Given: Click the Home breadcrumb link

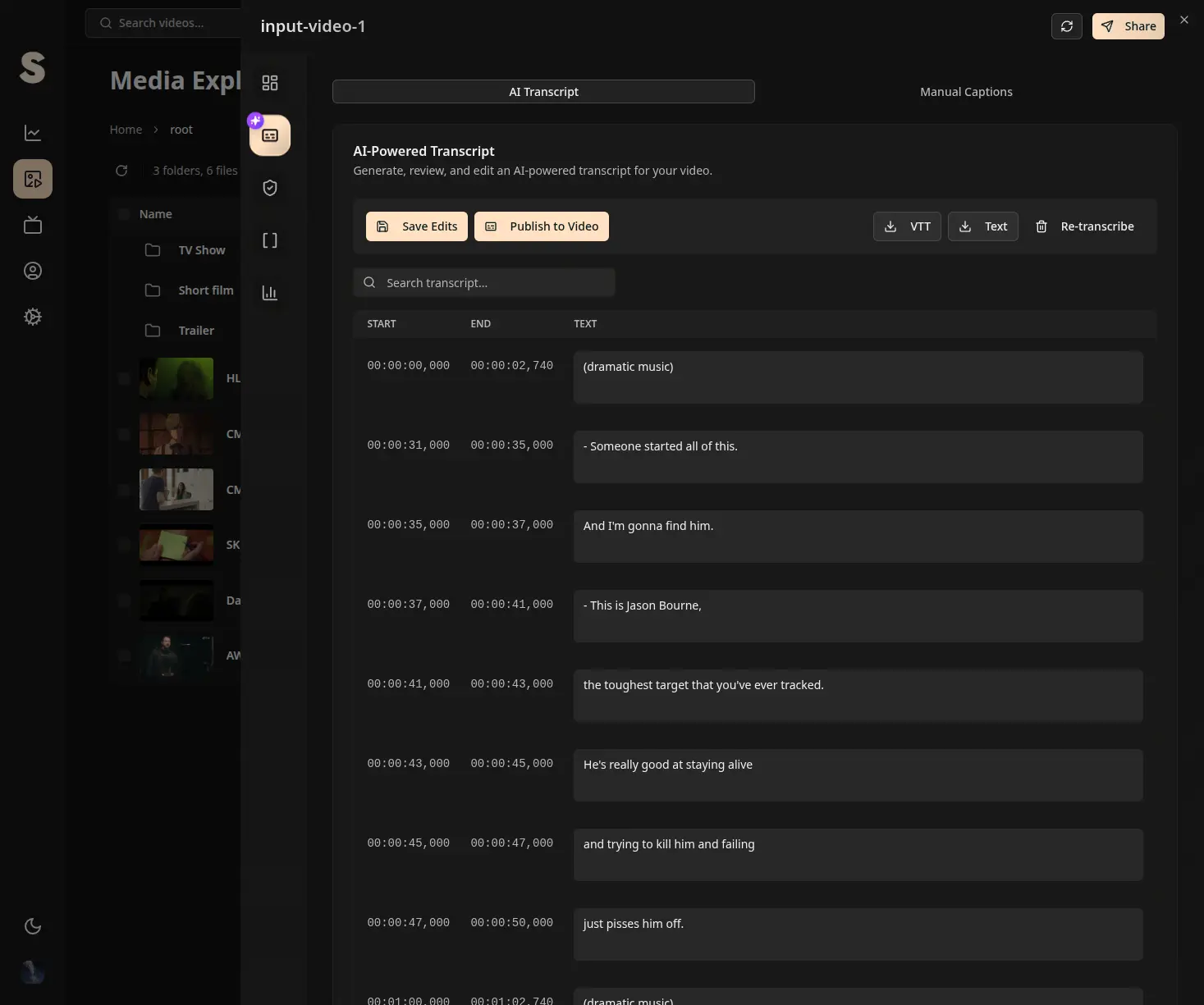Looking at the screenshot, I should (x=126, y=130).
